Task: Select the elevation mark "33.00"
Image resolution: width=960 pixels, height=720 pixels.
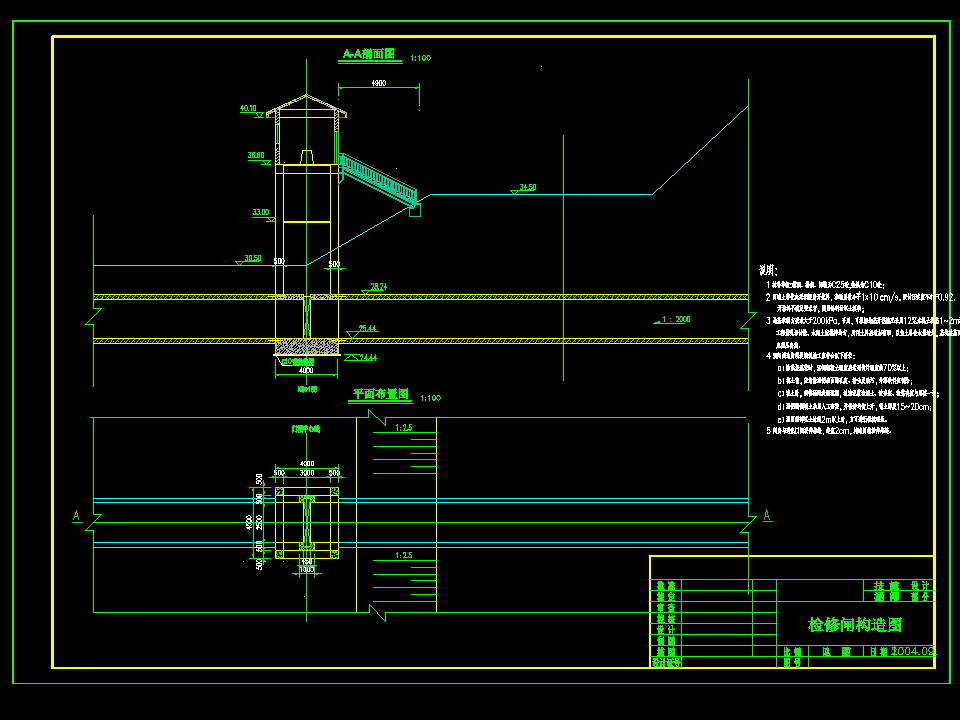Action: pos(261,212)
